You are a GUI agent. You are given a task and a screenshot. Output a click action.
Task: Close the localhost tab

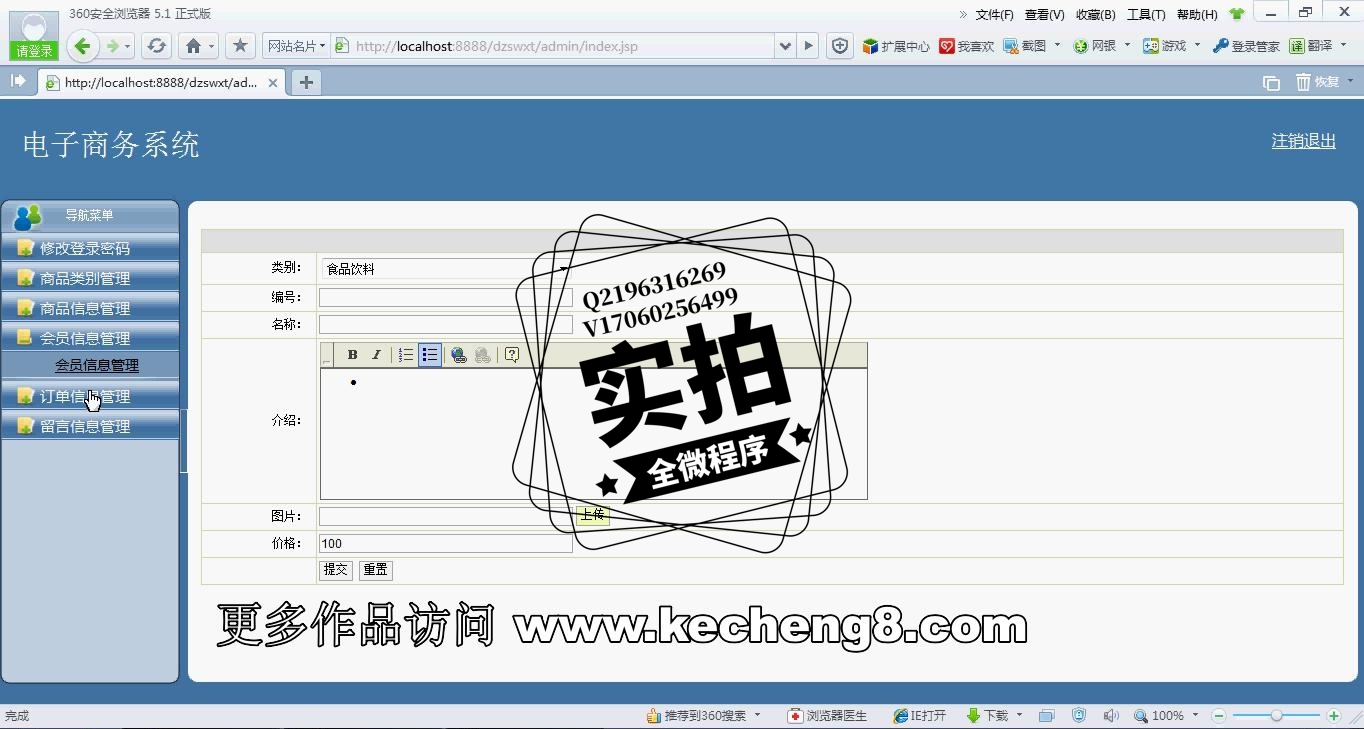(x=273, y=83)
